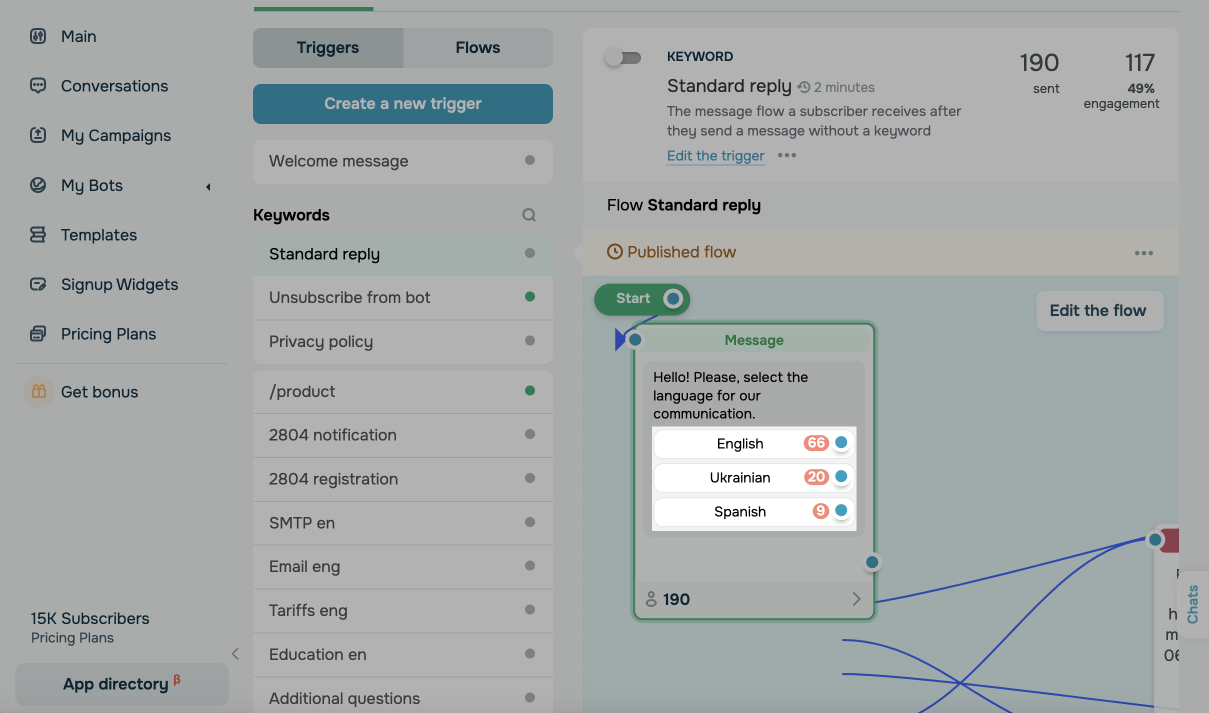Open the Main dashboard icon

pyautogui.click(x=38, y=36)
